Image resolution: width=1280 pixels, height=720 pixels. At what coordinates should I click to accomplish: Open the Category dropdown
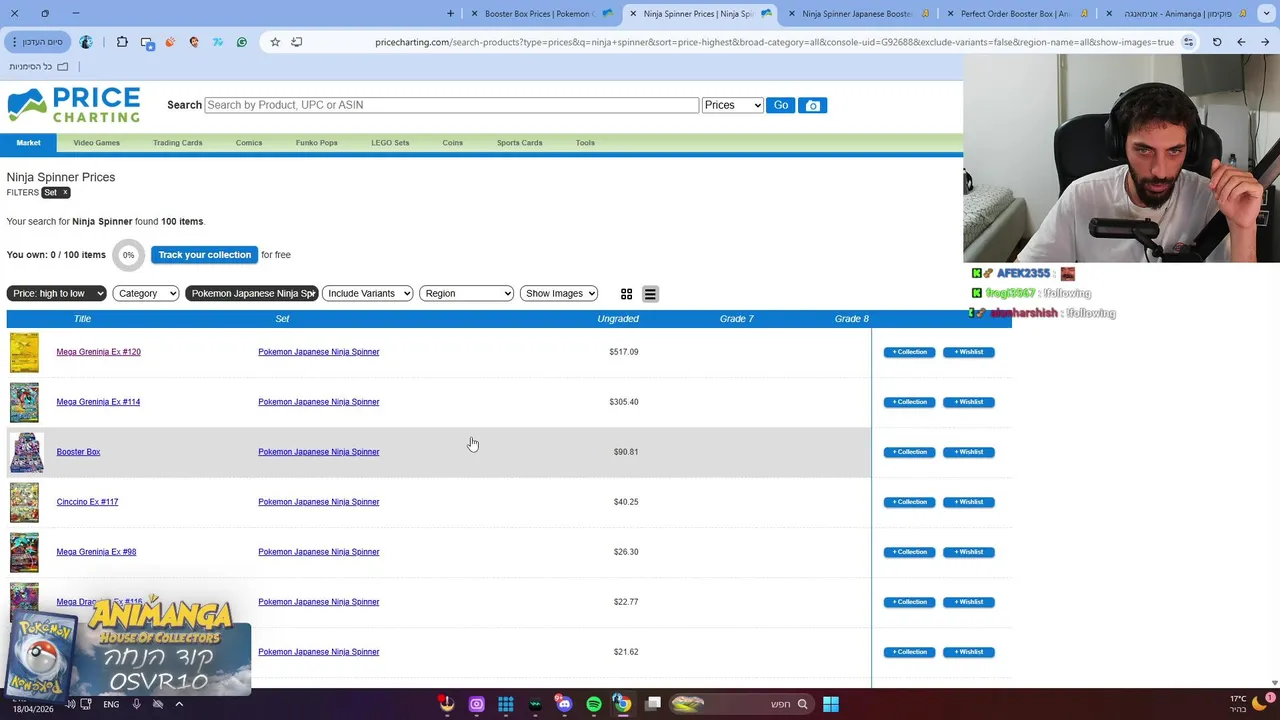pos(146,293)
